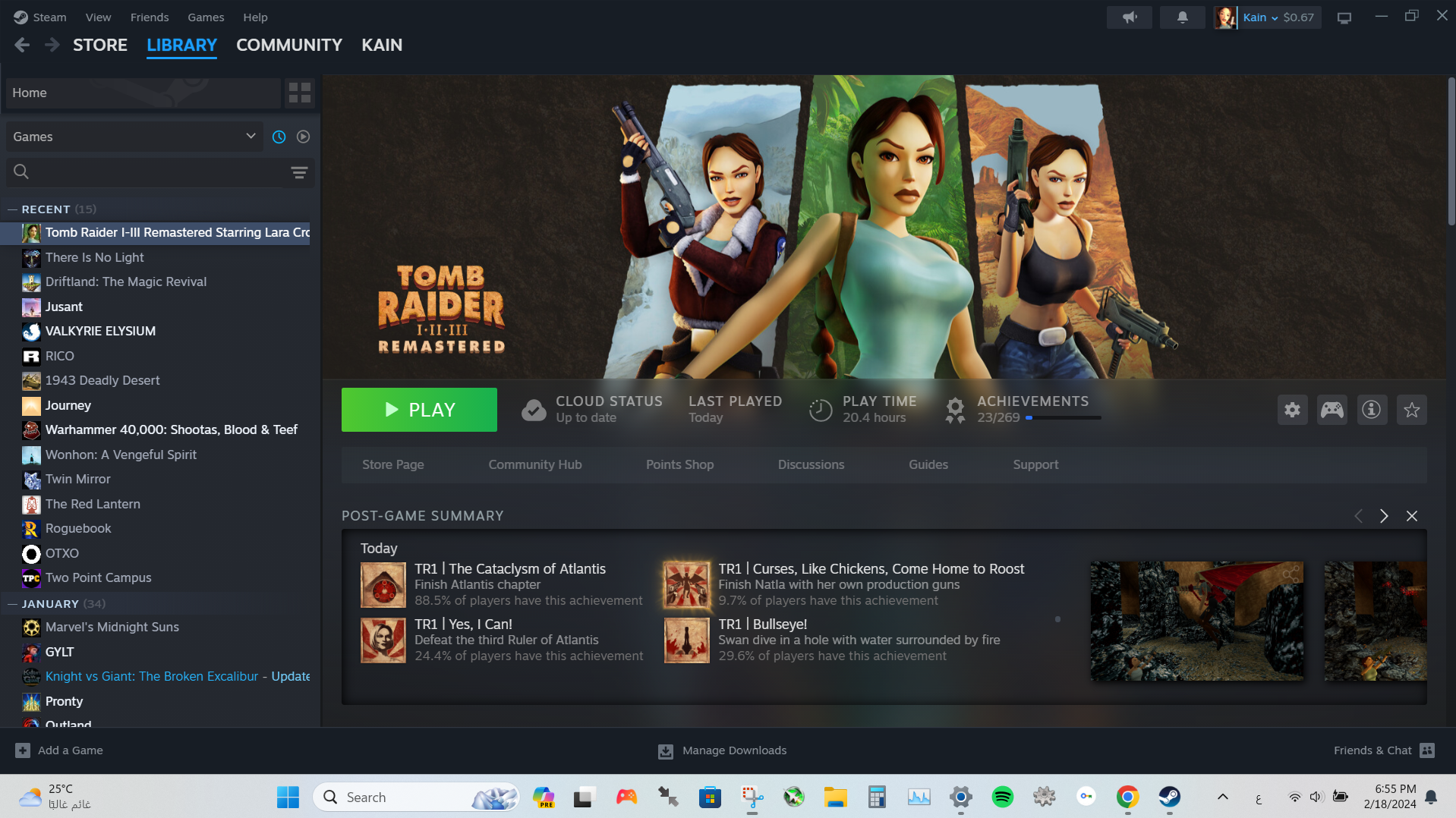
Task: Open the library collections grid view
Action: point(300,93)
